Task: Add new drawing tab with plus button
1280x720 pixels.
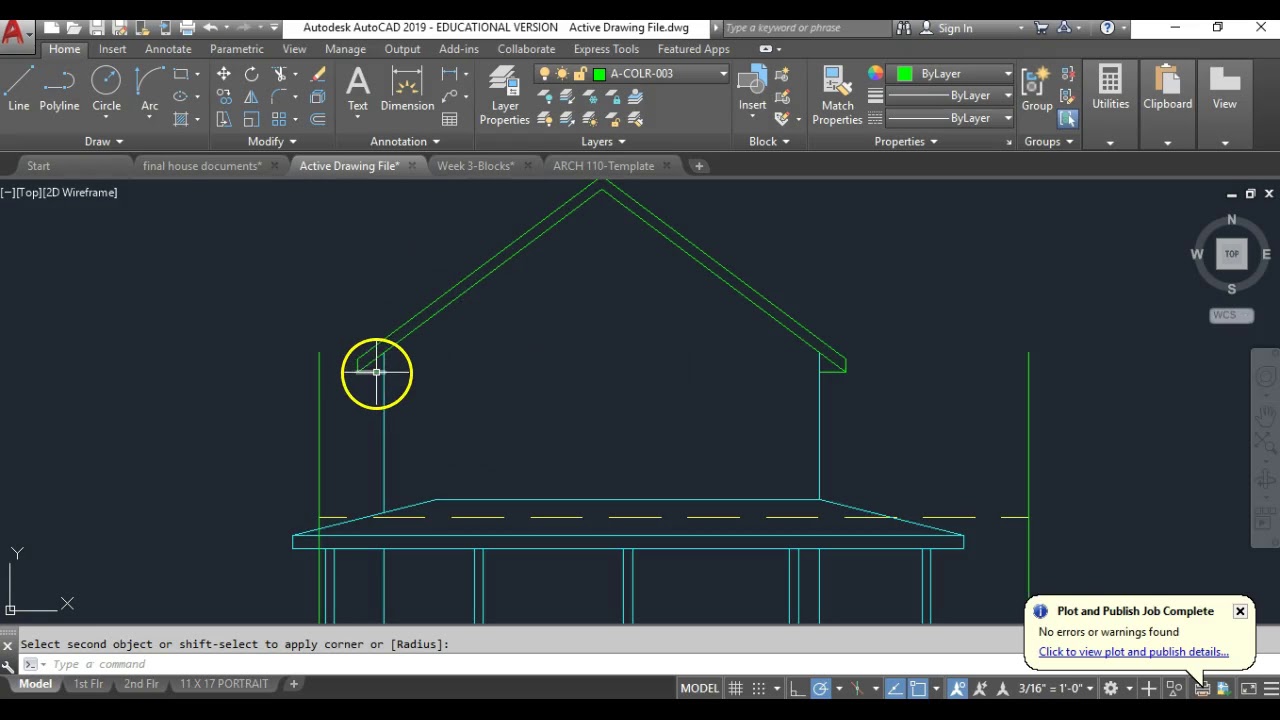Action: [699, 166]
